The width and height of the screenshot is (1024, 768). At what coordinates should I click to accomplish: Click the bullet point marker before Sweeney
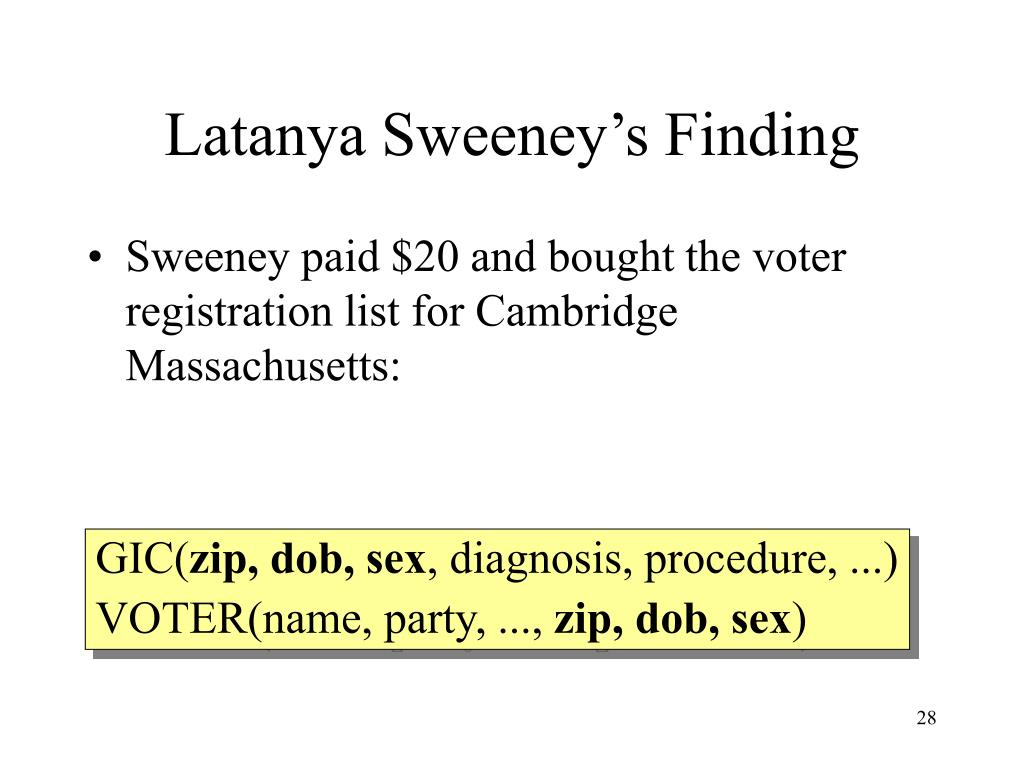(95, 257)
